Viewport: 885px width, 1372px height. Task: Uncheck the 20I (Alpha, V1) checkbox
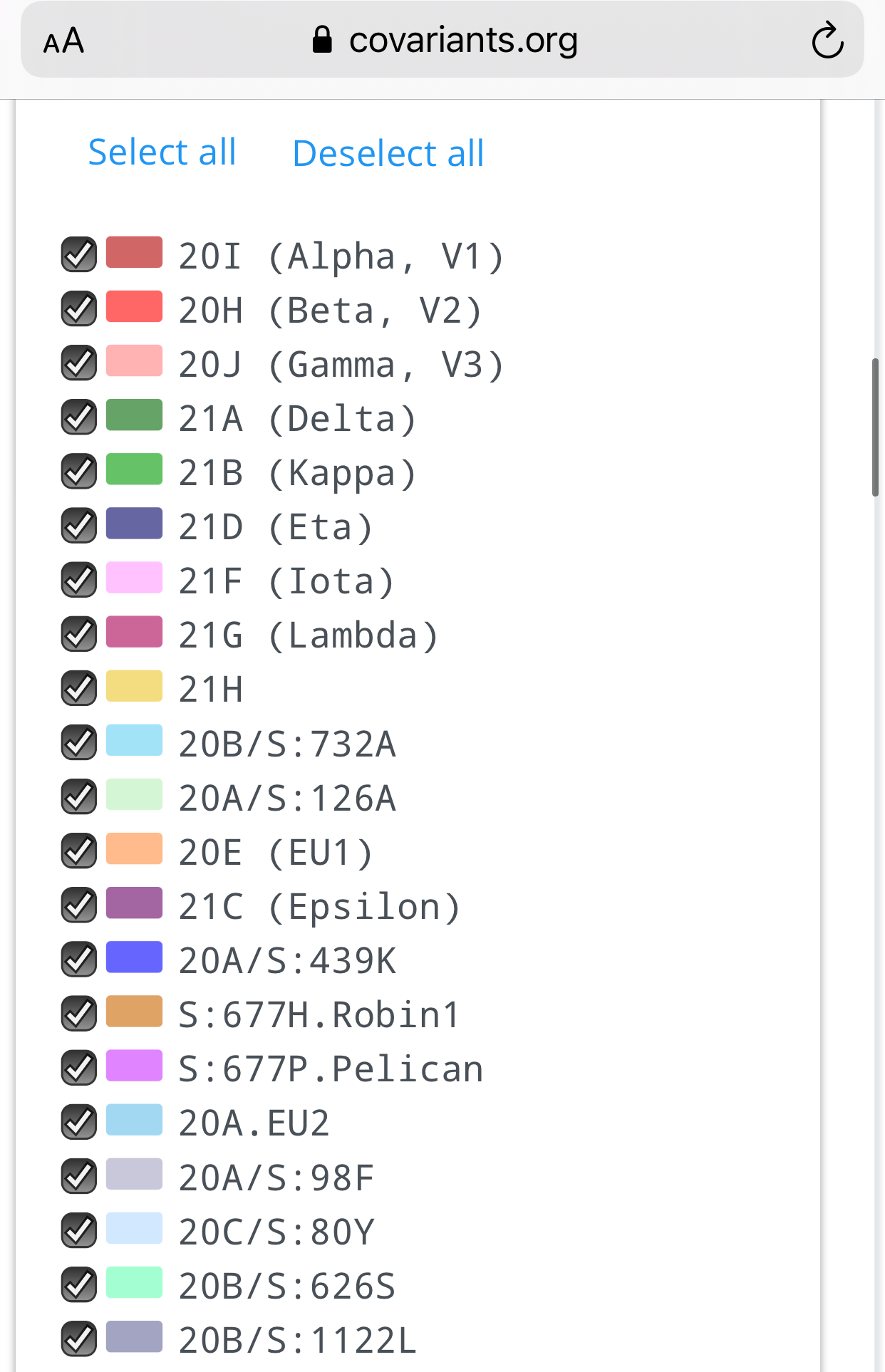pyautogui.click(x=79, y=254)
